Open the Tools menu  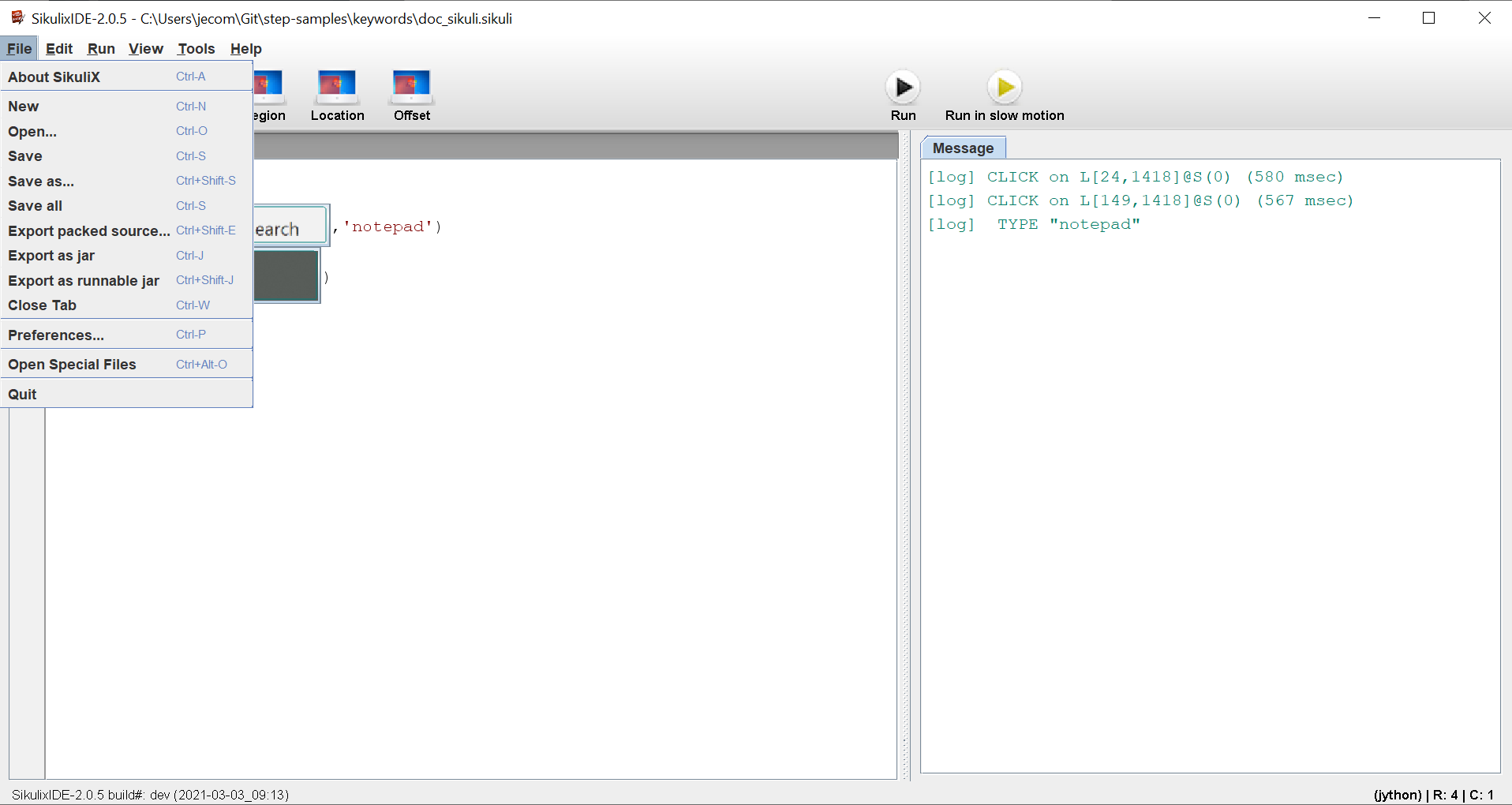tap(195, 48)
